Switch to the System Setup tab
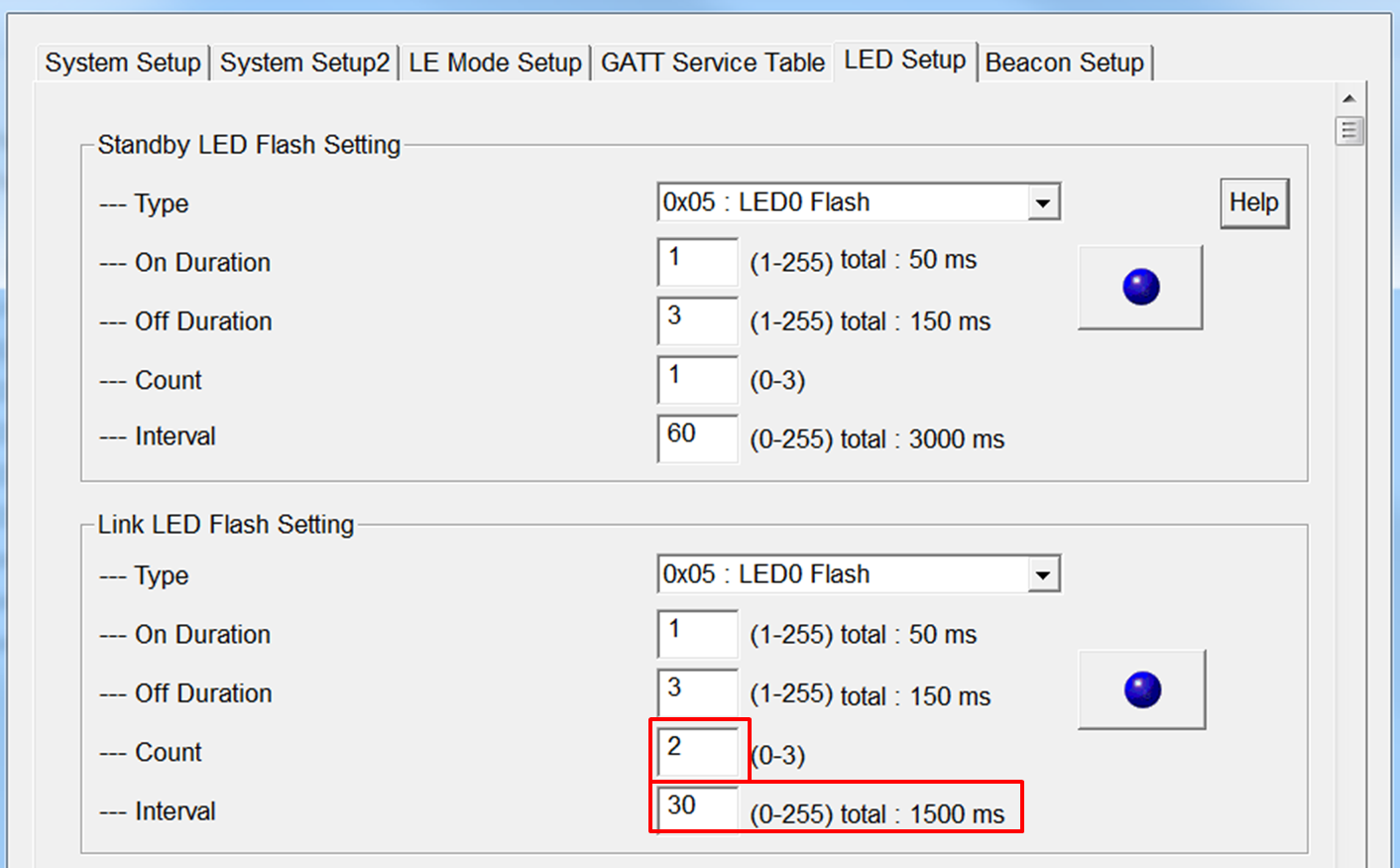 (x=123, y=62)
